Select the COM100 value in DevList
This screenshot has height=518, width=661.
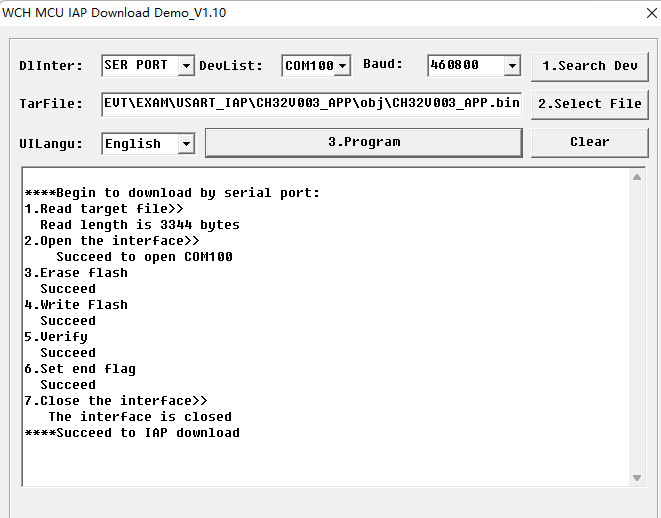(307, 66)
